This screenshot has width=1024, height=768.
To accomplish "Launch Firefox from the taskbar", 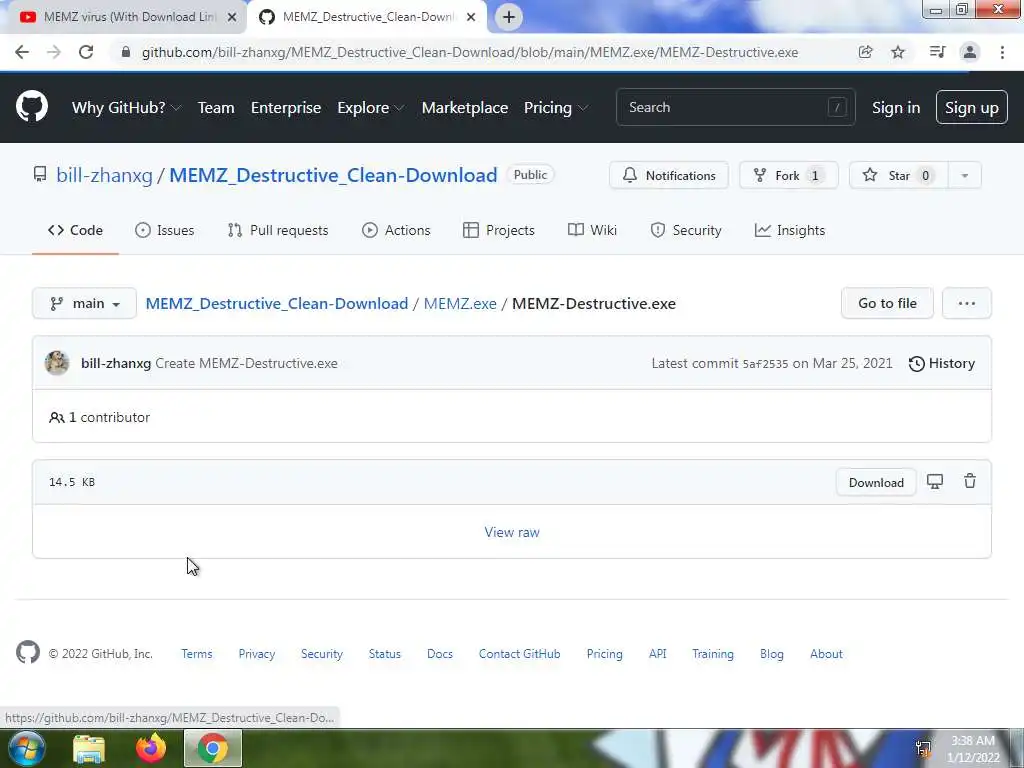I will 151,748.
